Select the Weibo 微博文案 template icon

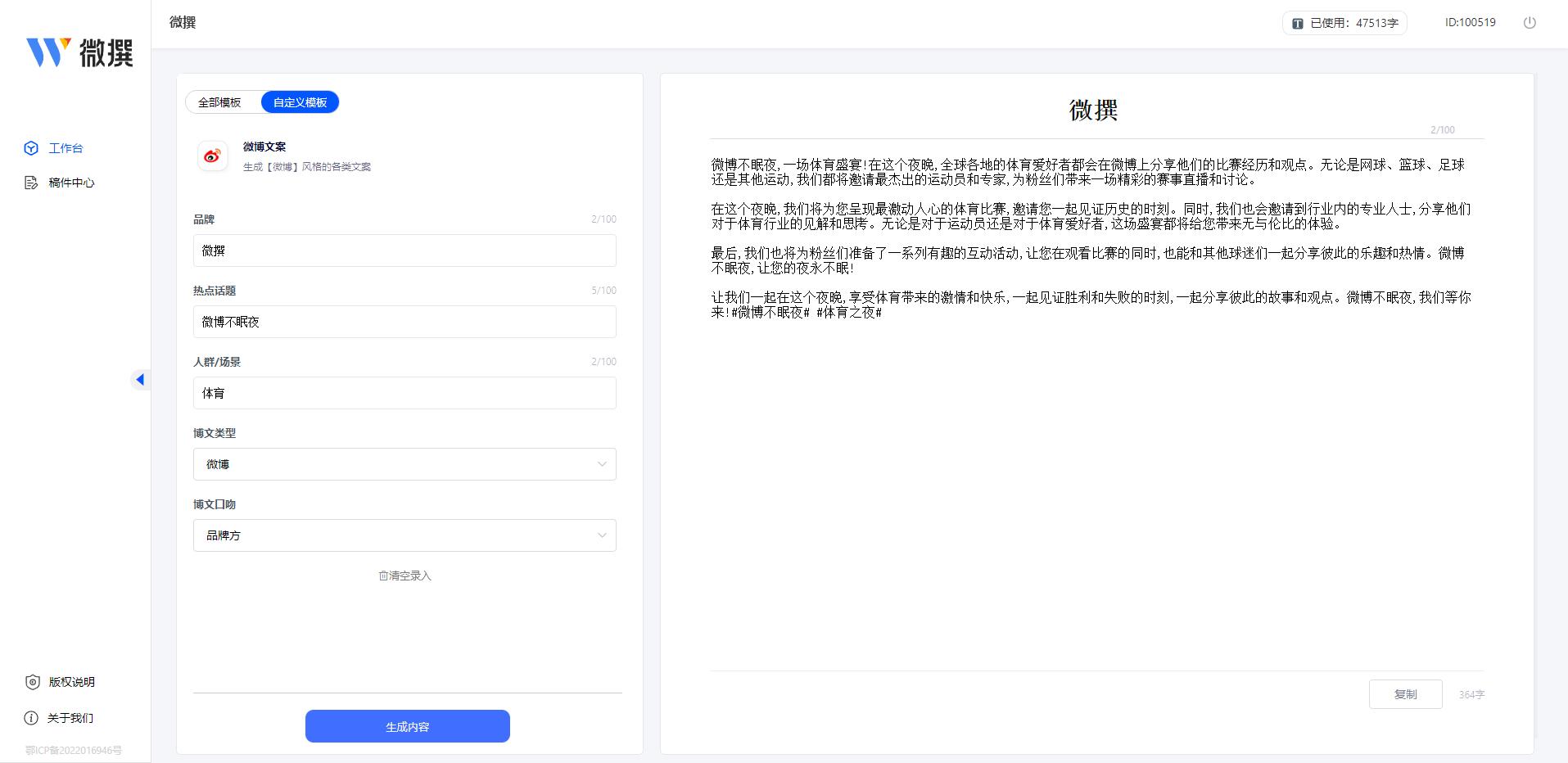[212, 156]
